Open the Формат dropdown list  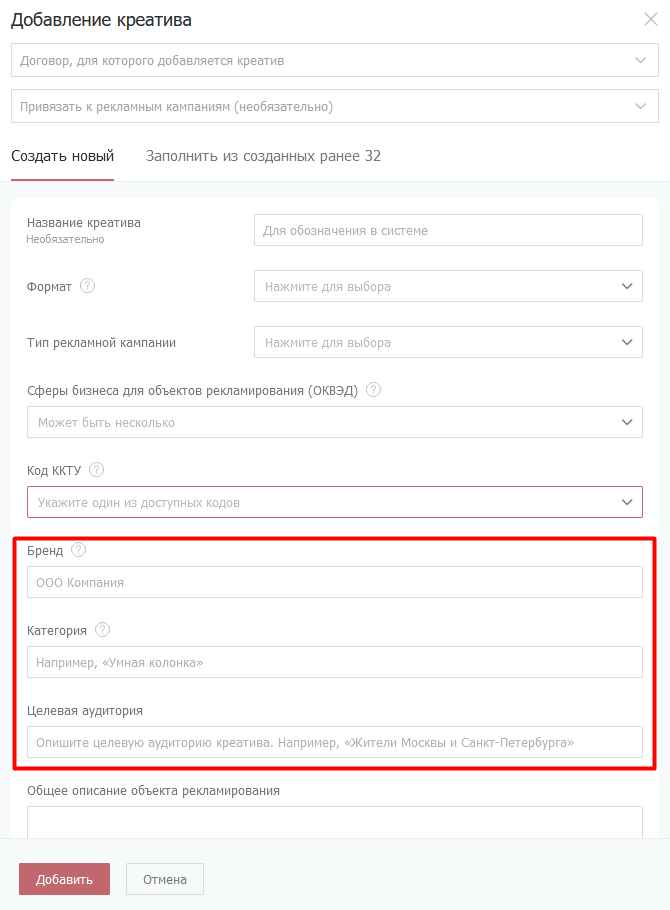click(448, 286)
